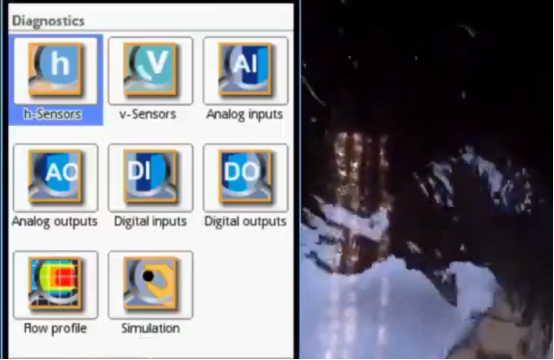
Task: Click the 'Simulation' text label
Action: click(151, 328)
